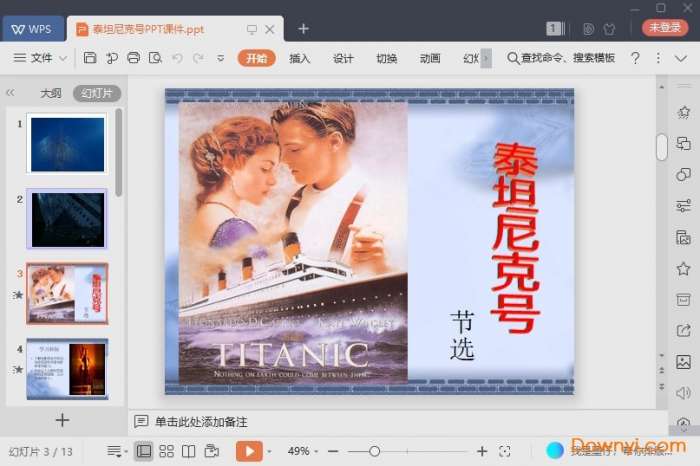
Task: Select the 插入 ribbon tab
Action: [x=300, y=58]
